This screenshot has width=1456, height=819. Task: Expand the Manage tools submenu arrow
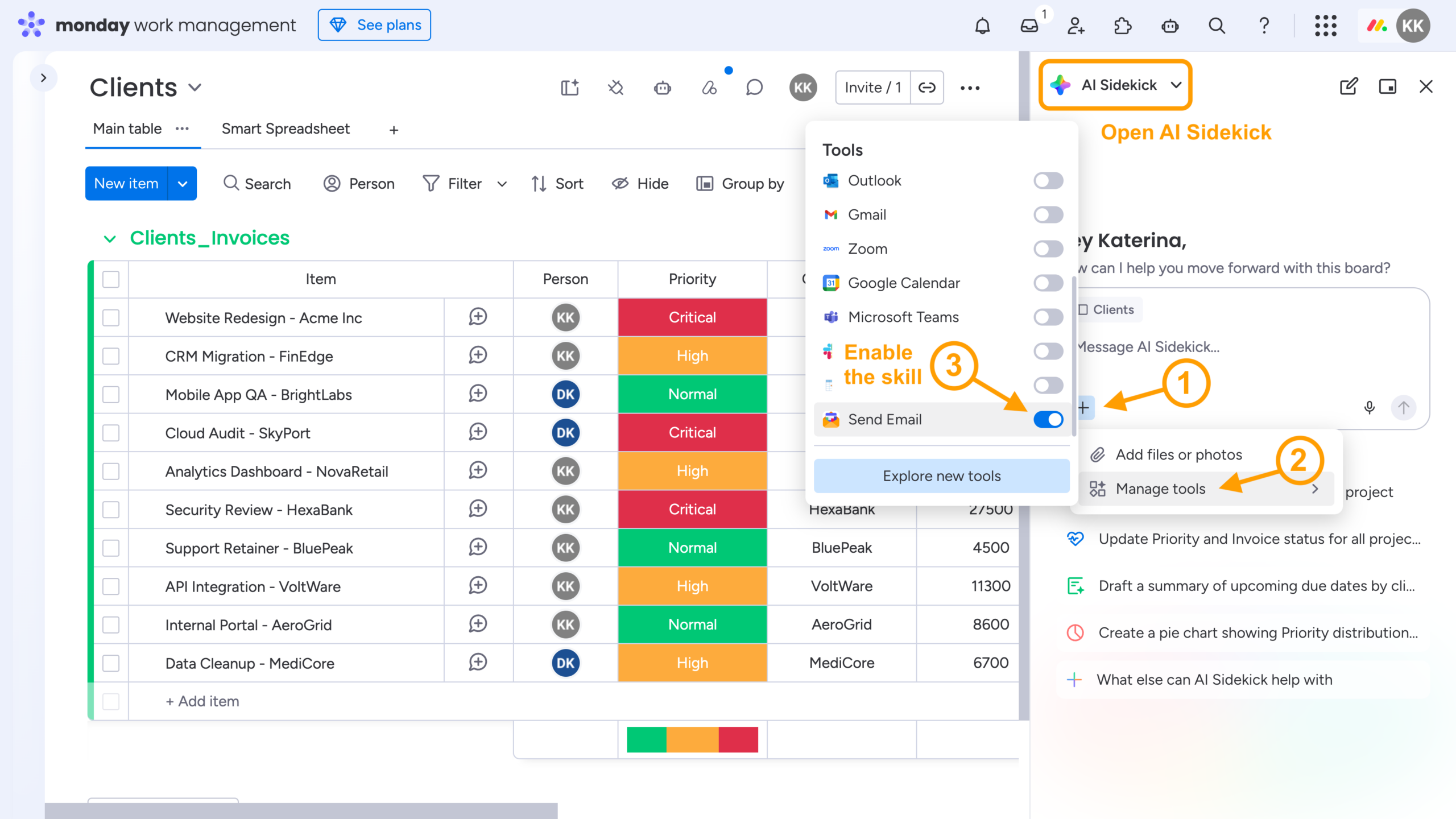(1315, 489)
